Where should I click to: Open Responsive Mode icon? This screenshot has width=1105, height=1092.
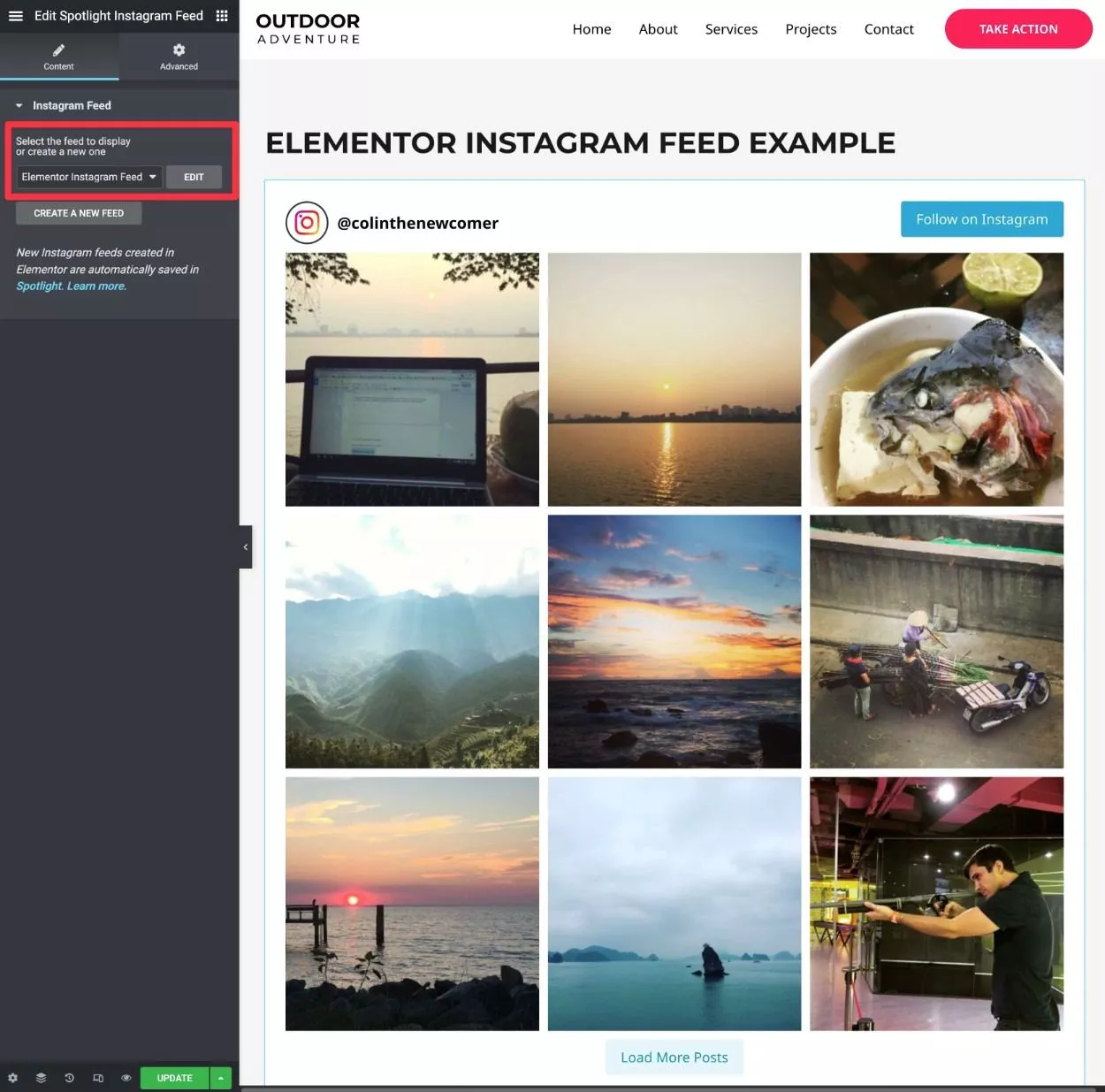click(x=98, y=1078)
